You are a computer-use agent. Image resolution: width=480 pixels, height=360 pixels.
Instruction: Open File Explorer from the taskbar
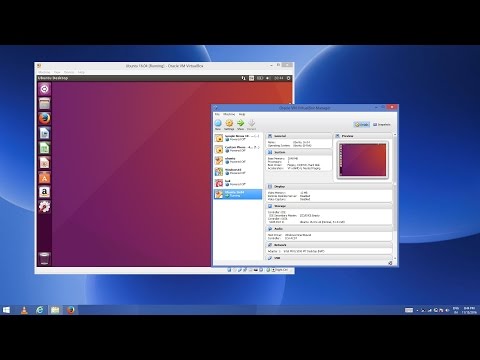[55, 310]
